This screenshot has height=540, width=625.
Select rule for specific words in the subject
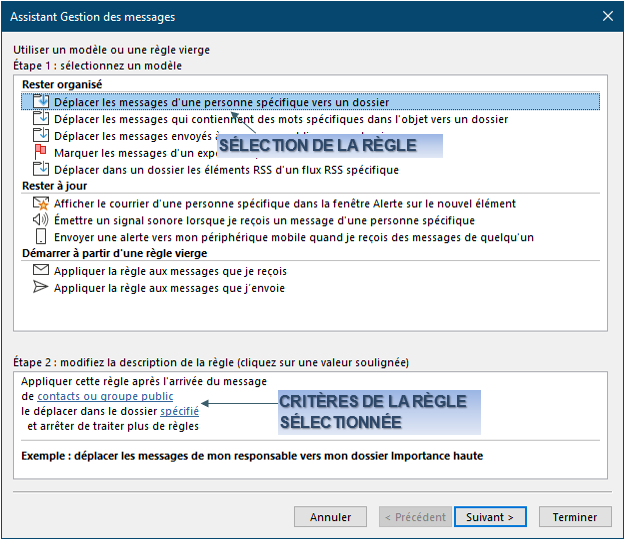280,119
